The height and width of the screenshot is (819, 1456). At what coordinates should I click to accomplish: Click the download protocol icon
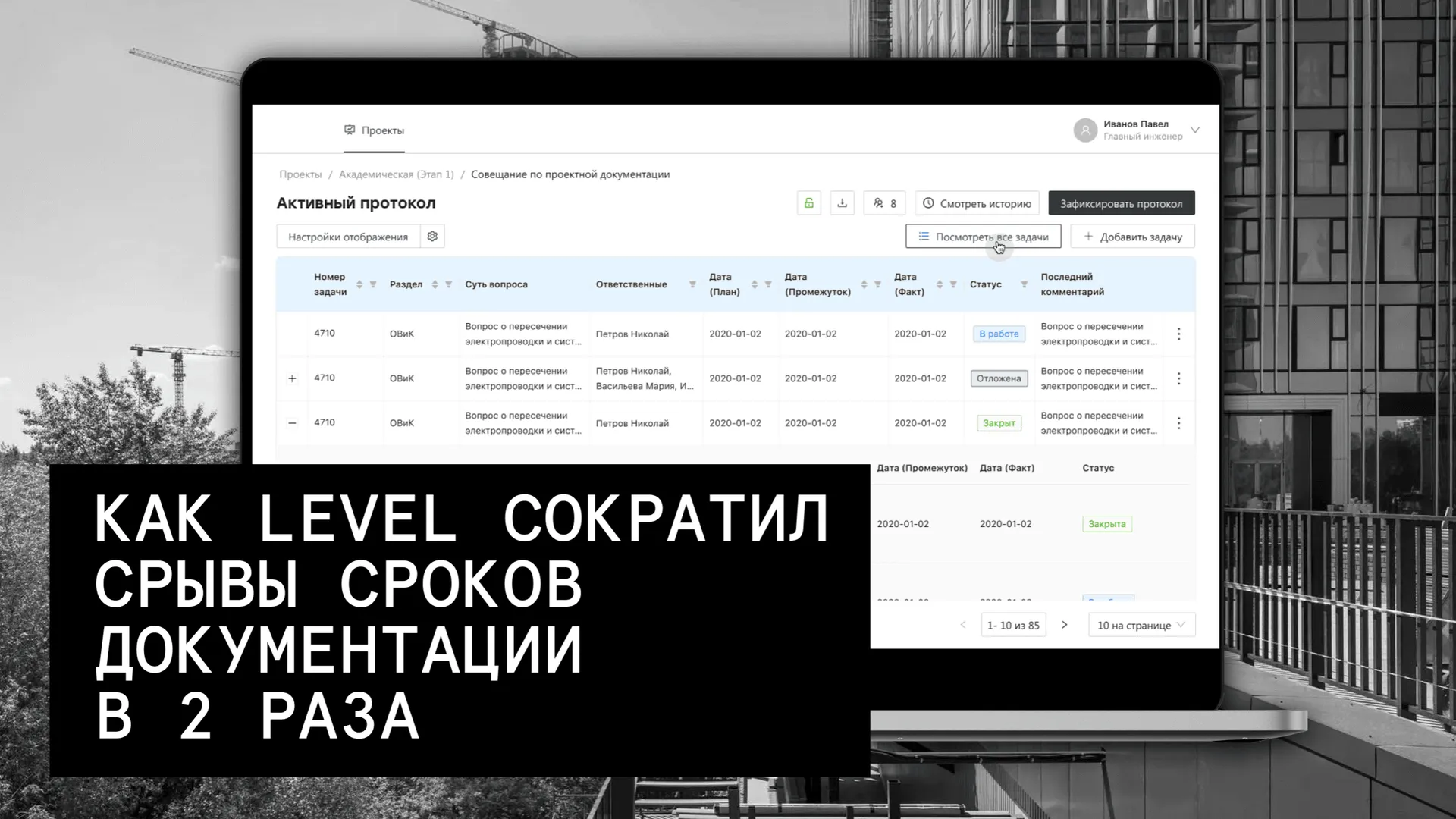click(842, 202)
